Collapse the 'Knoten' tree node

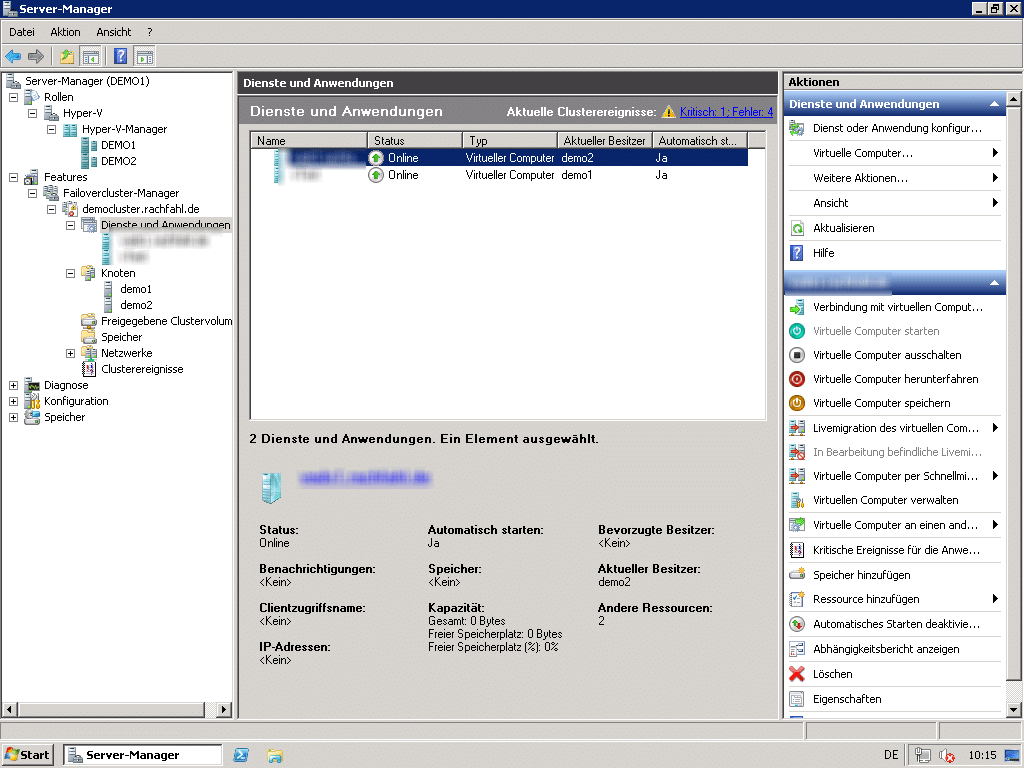70,274
